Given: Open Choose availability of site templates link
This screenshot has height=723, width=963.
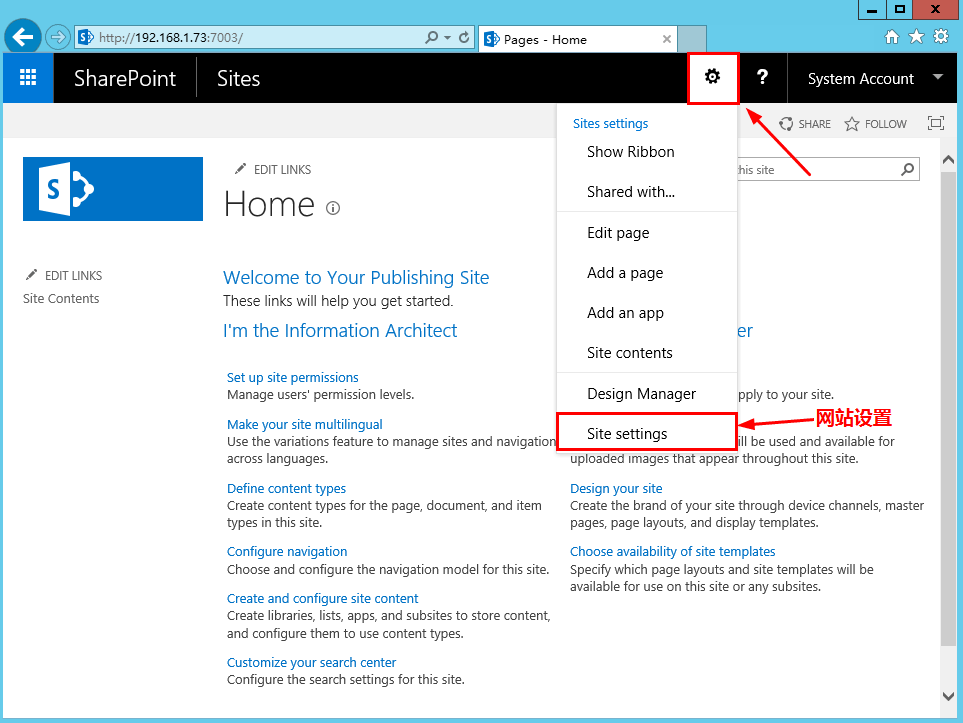Looking at the screenshot, I should point(673,552).
